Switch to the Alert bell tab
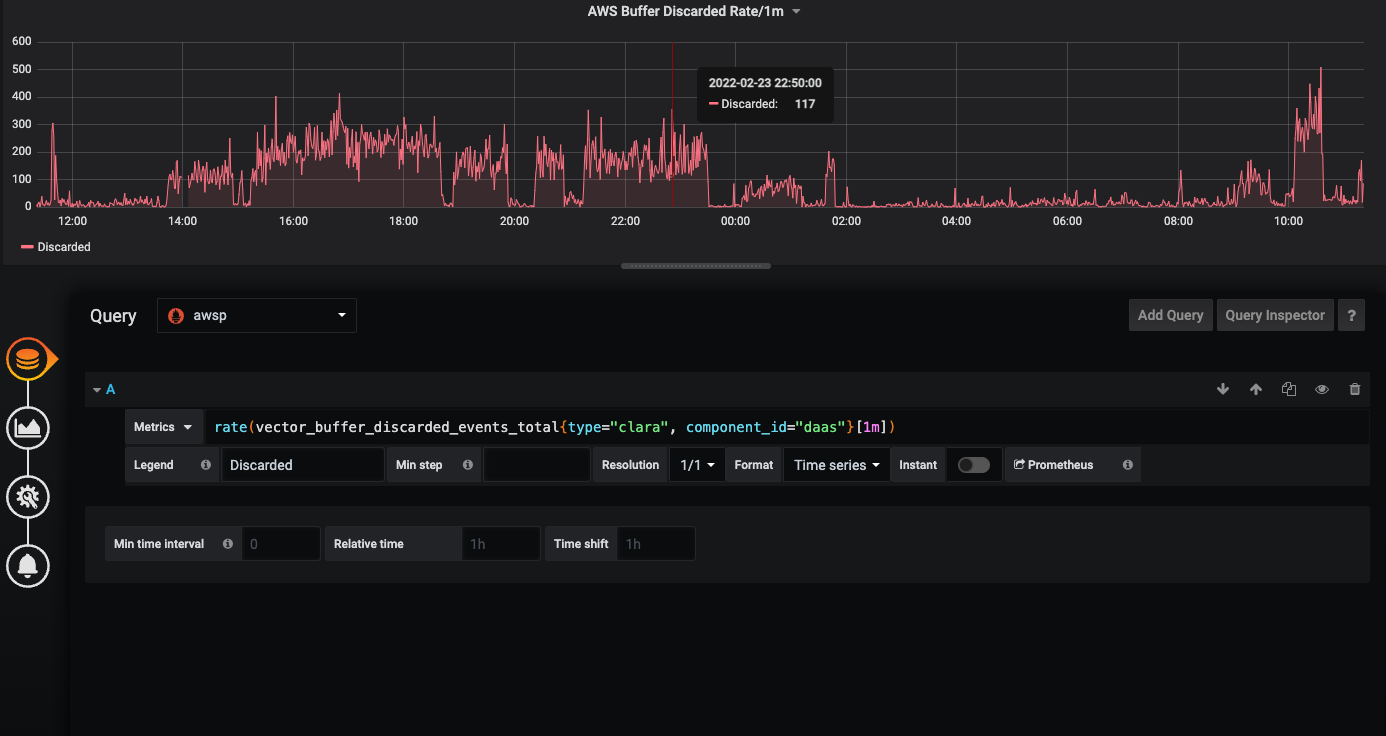 [28, 565]
